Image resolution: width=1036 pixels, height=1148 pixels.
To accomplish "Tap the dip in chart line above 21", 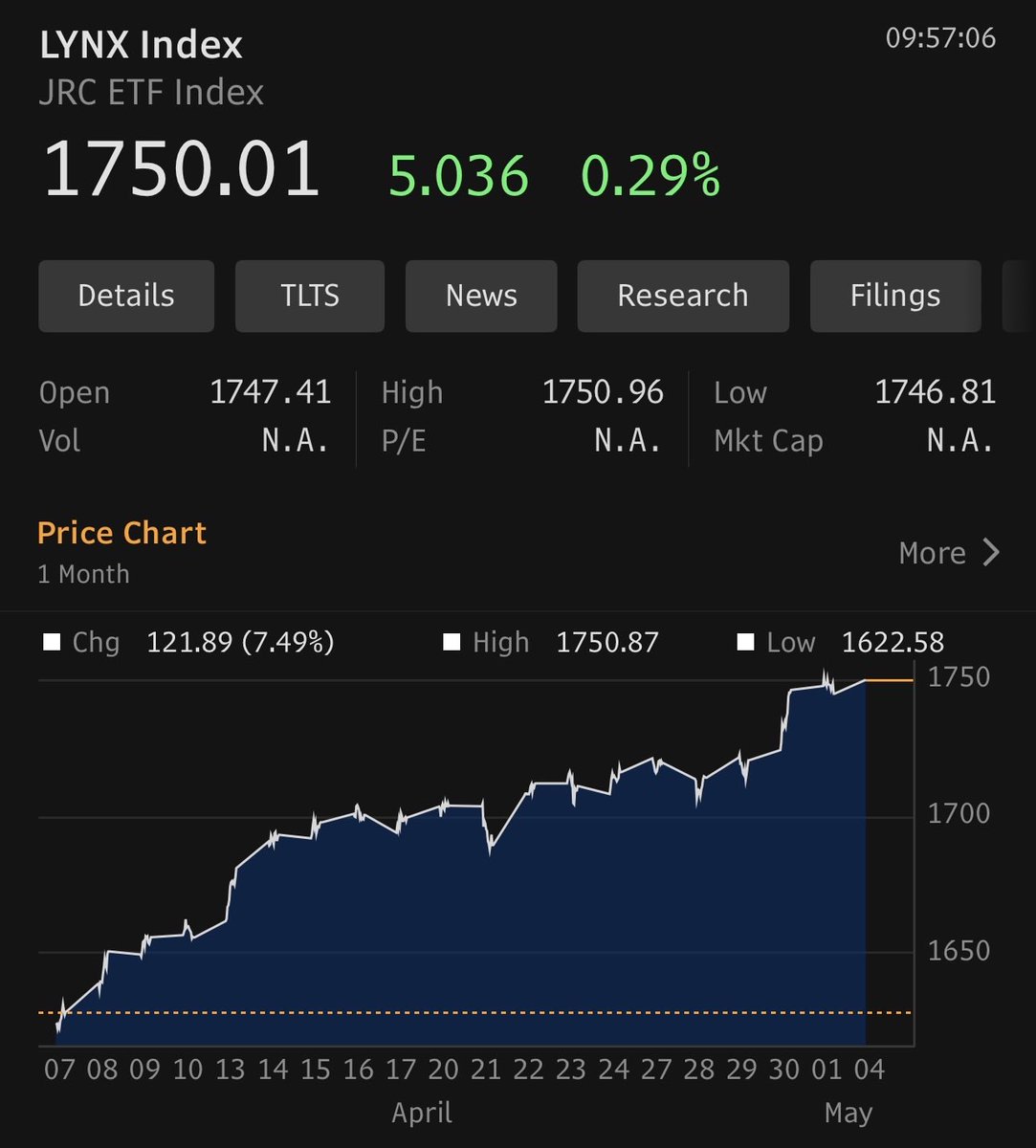I will coord(490,847).
